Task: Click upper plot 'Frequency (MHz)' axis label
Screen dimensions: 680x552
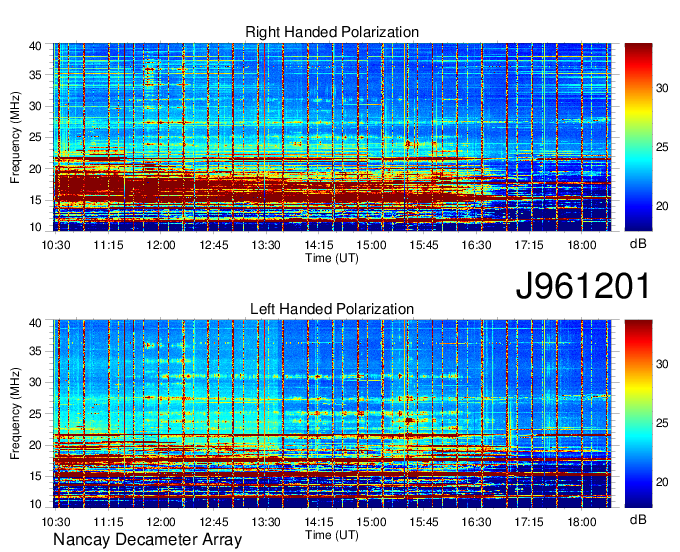Action: click(15, 137)
